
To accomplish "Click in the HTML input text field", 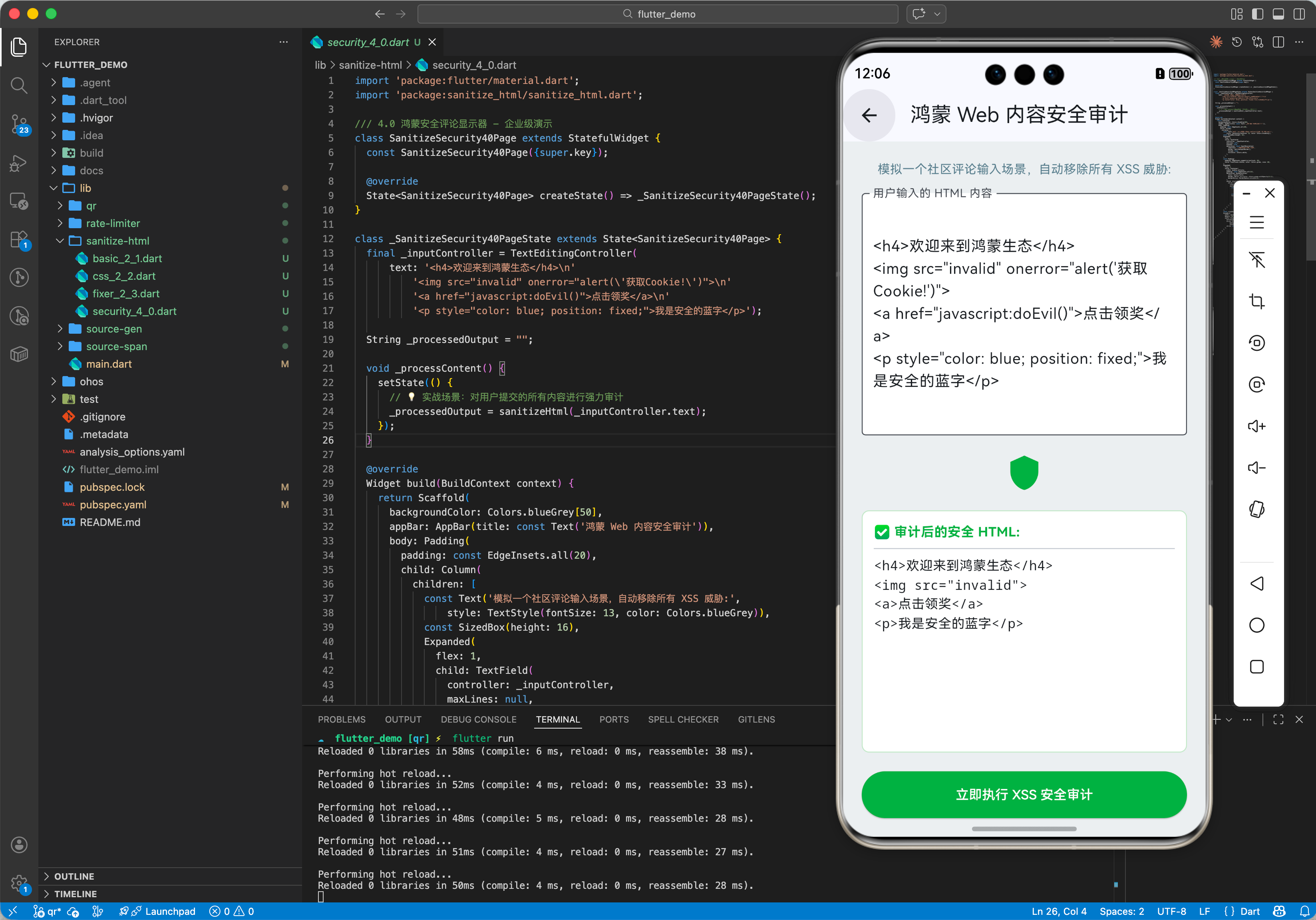I will [x=1024, y=314].
